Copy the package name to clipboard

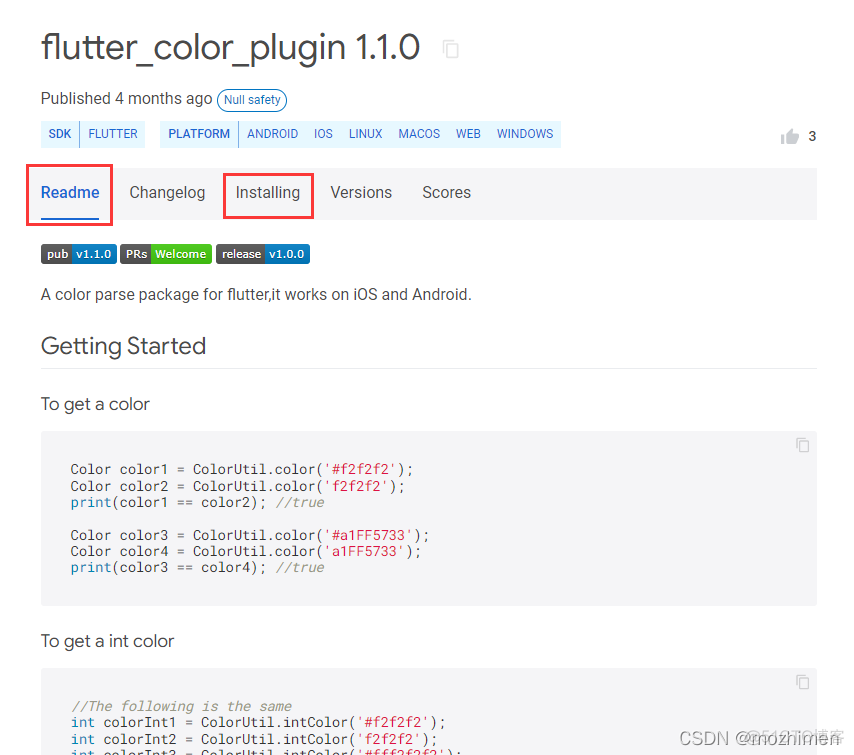pos(450,48)
